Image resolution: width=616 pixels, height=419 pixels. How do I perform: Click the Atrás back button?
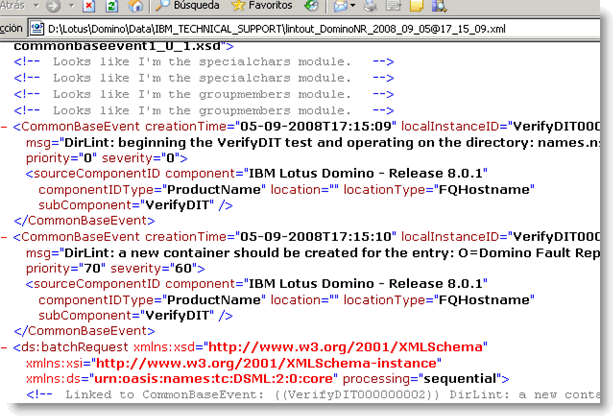pyautogui.click(x=14, y=6)
